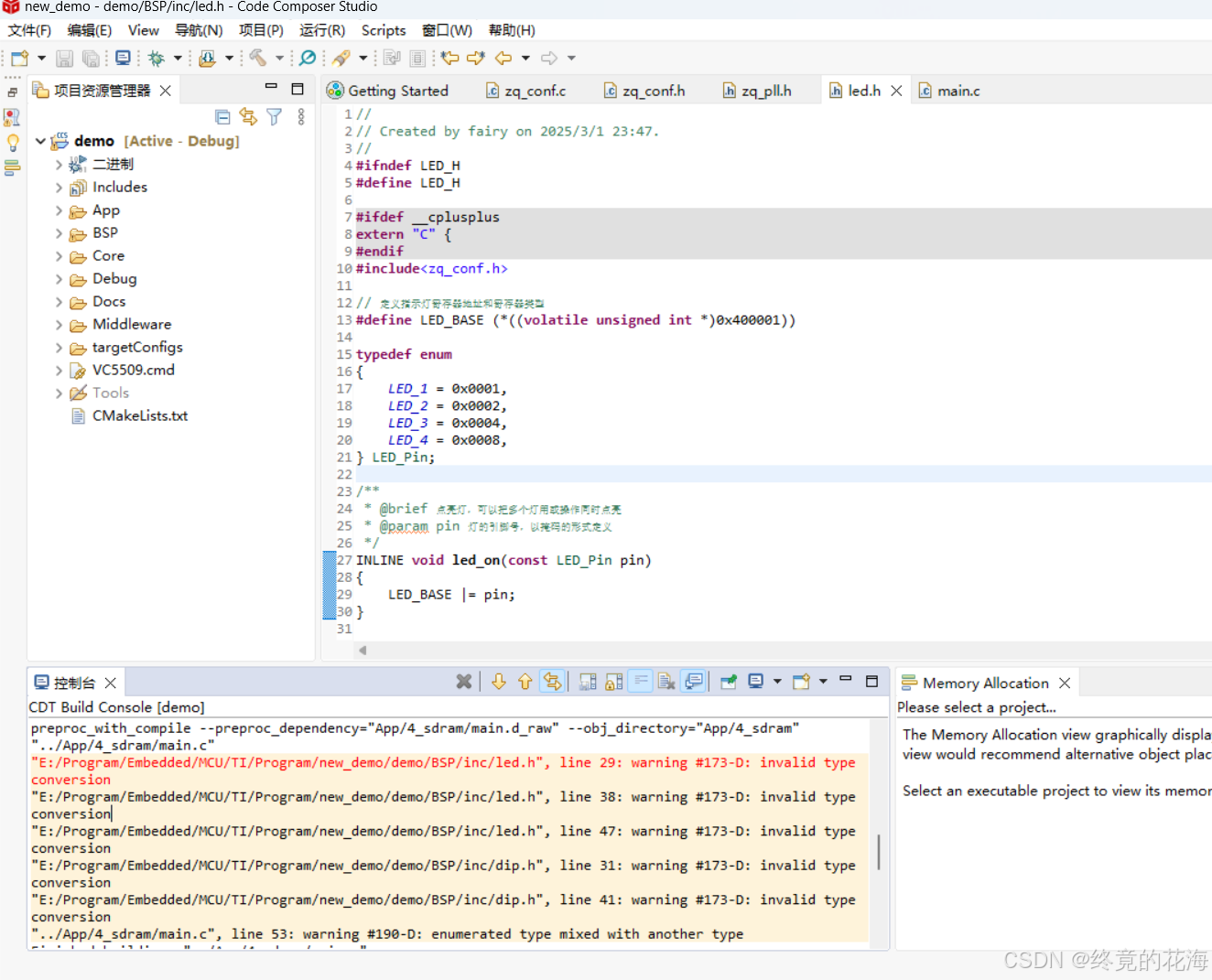Open the 帮助(H) menu
This screenshot has width=1212, height=980.
click(x=512, y=30)
